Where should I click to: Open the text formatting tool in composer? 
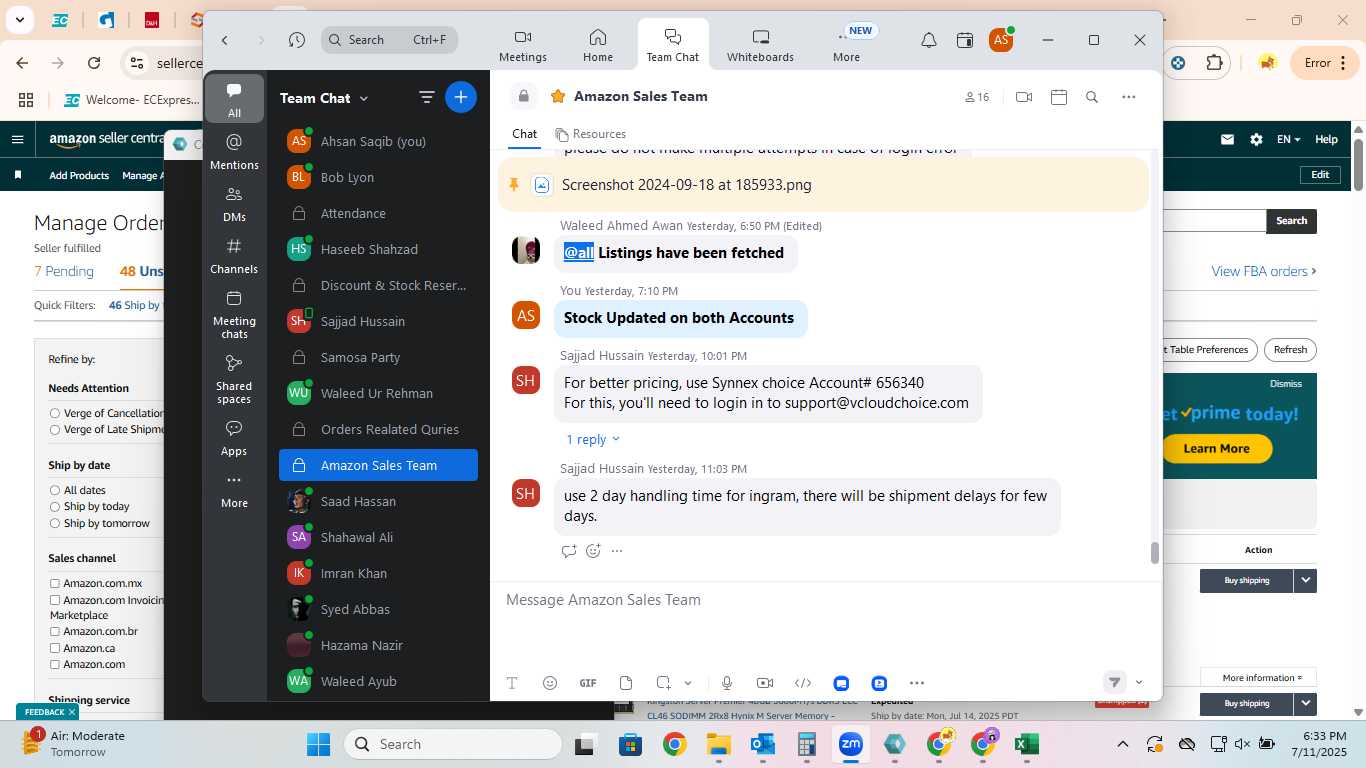point(512,683)
